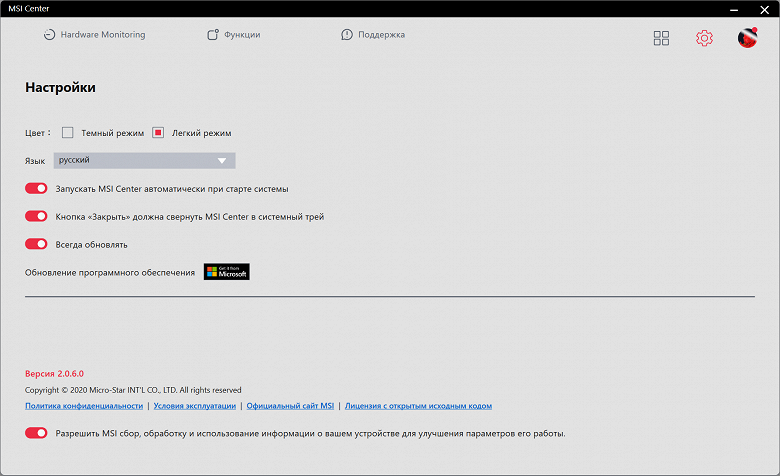The image size is (780, 476).
Task: Click the Поддержка speech bubble icon
Action: (x=347, y=35)
